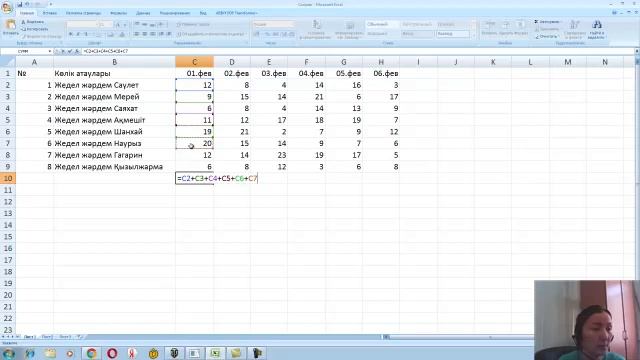
Task: Click the third sheet tab (Лист3)
Action: pyautogui.click(x=65, y=337)
